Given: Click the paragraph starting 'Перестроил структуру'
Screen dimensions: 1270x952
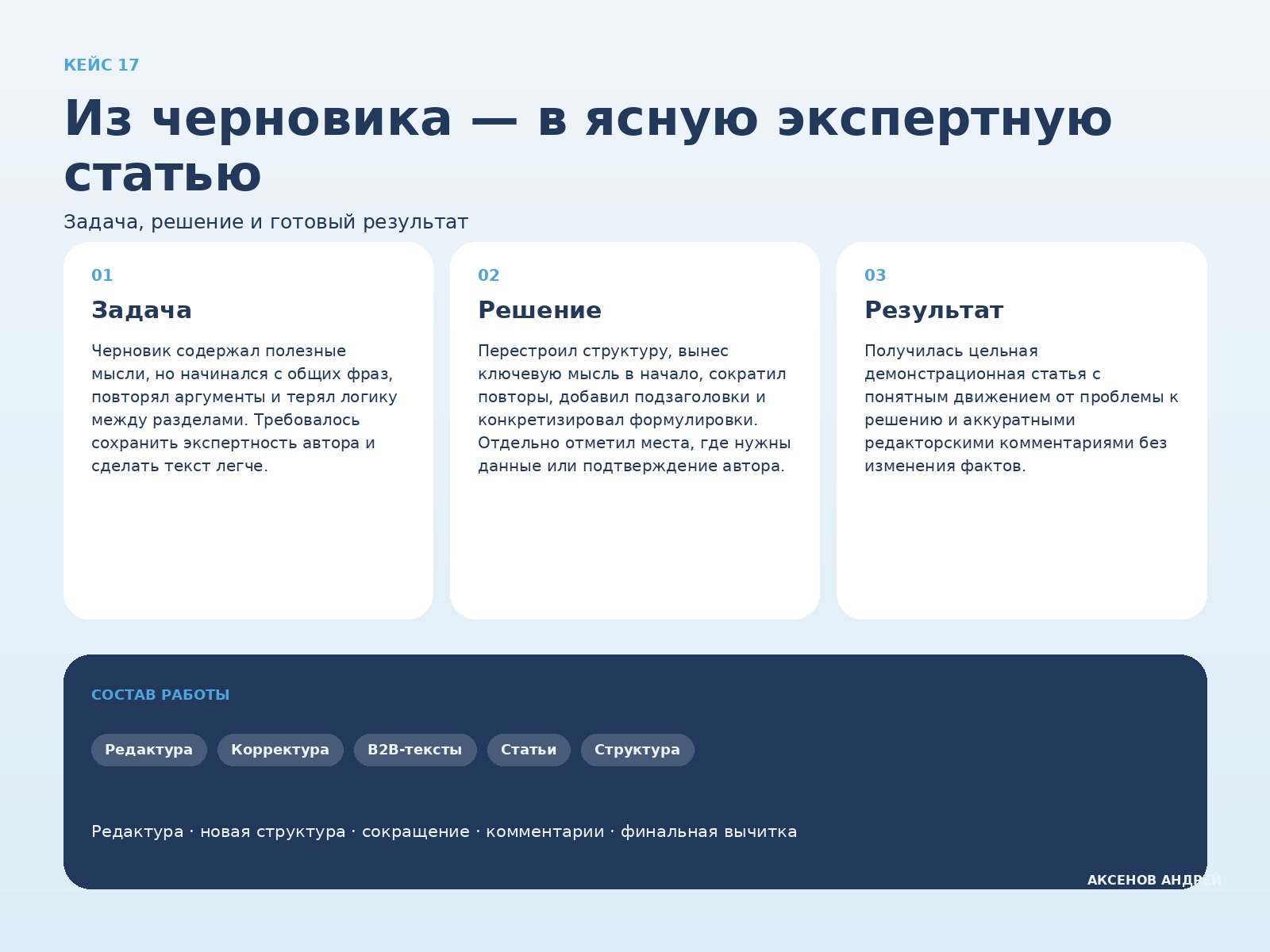Looking at the screenshot, I should [x=634, y=409].
